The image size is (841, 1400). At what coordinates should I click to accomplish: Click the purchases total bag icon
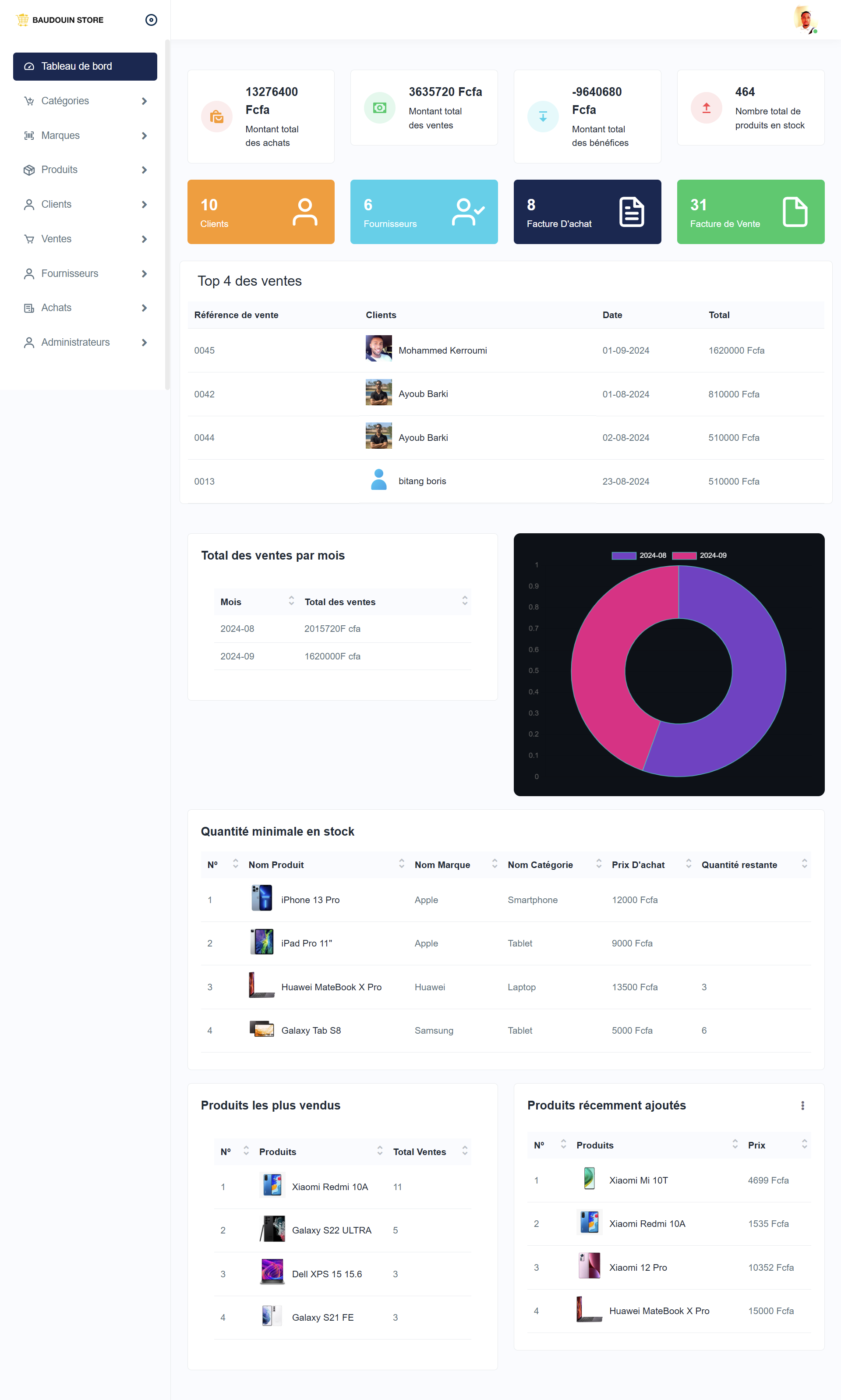coord(216,117)
